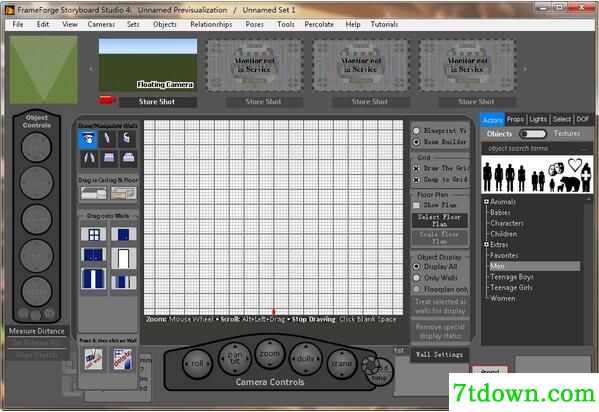The image size is (599, 412).
Task: Switch to the Lights tab
Action: click(x=538, y=119)
